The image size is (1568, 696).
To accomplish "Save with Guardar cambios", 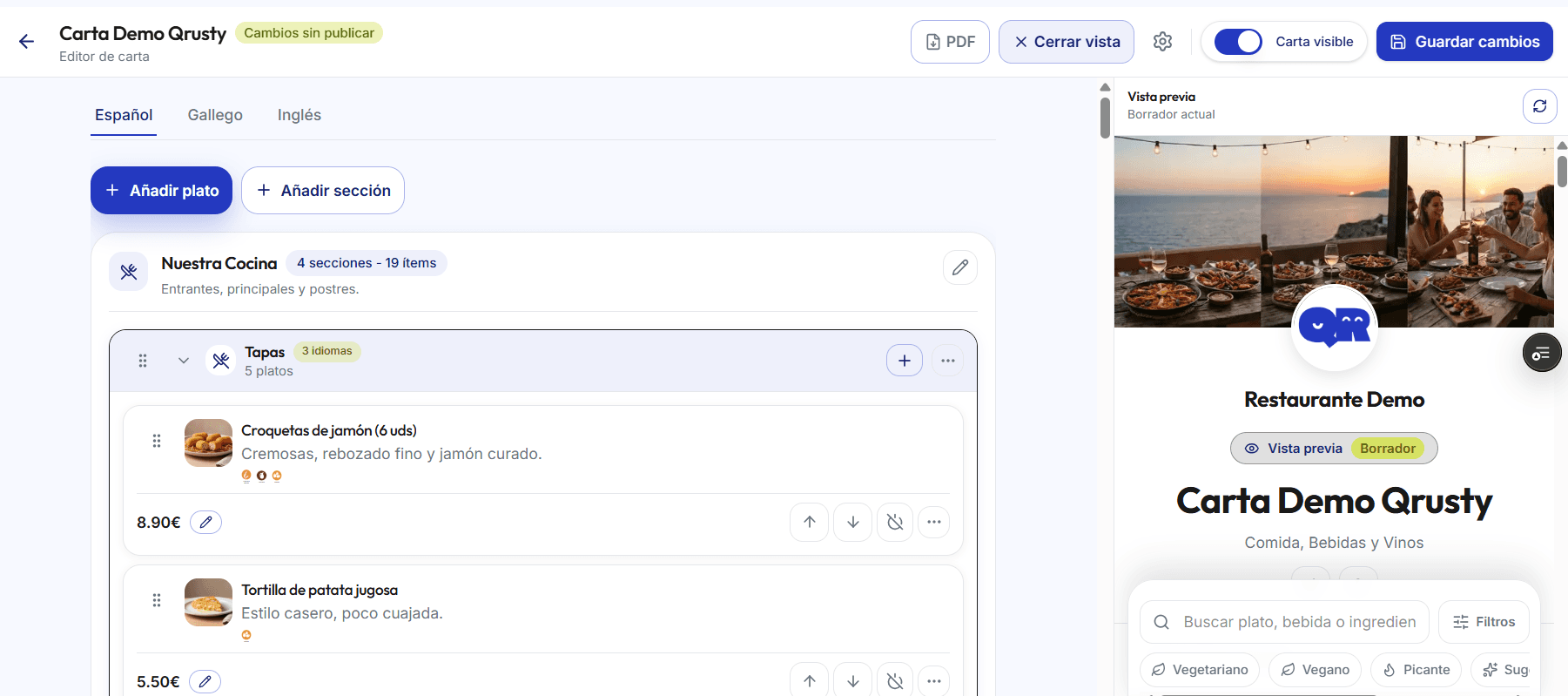I will (x=1464, y=42).
